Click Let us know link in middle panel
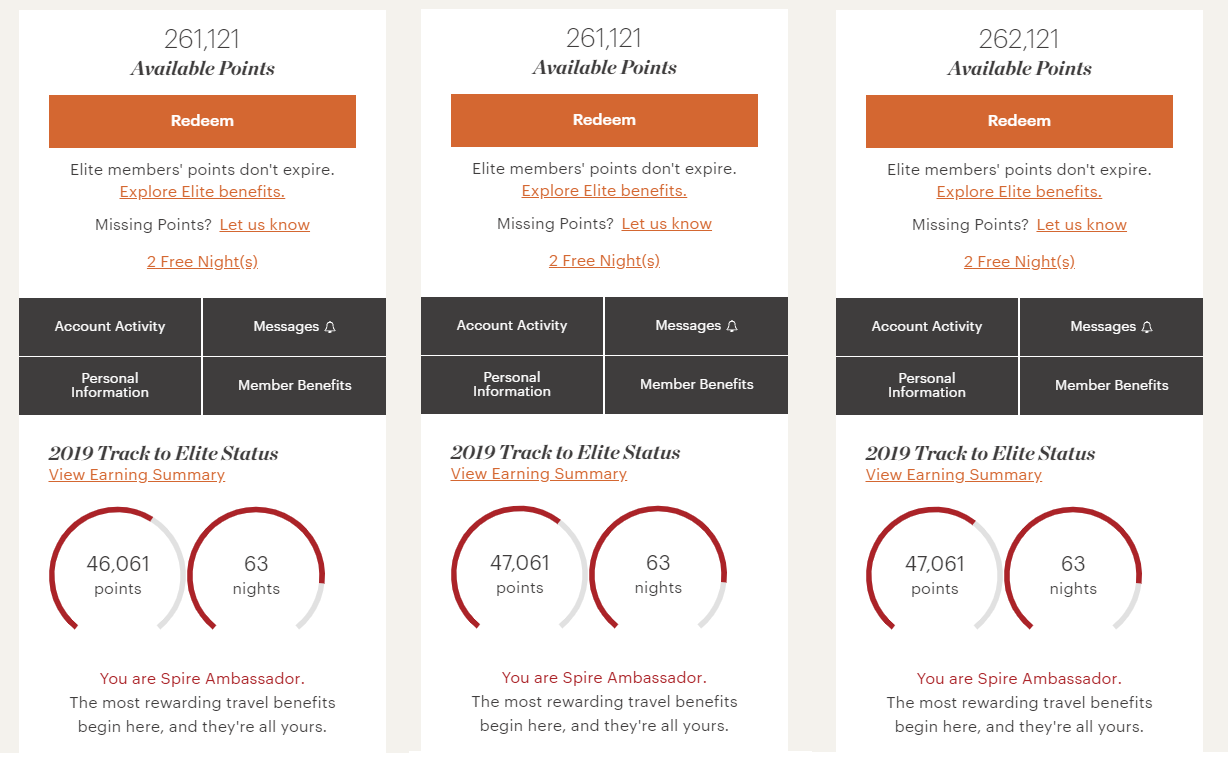1229x757 pixels. coord(667,224)
